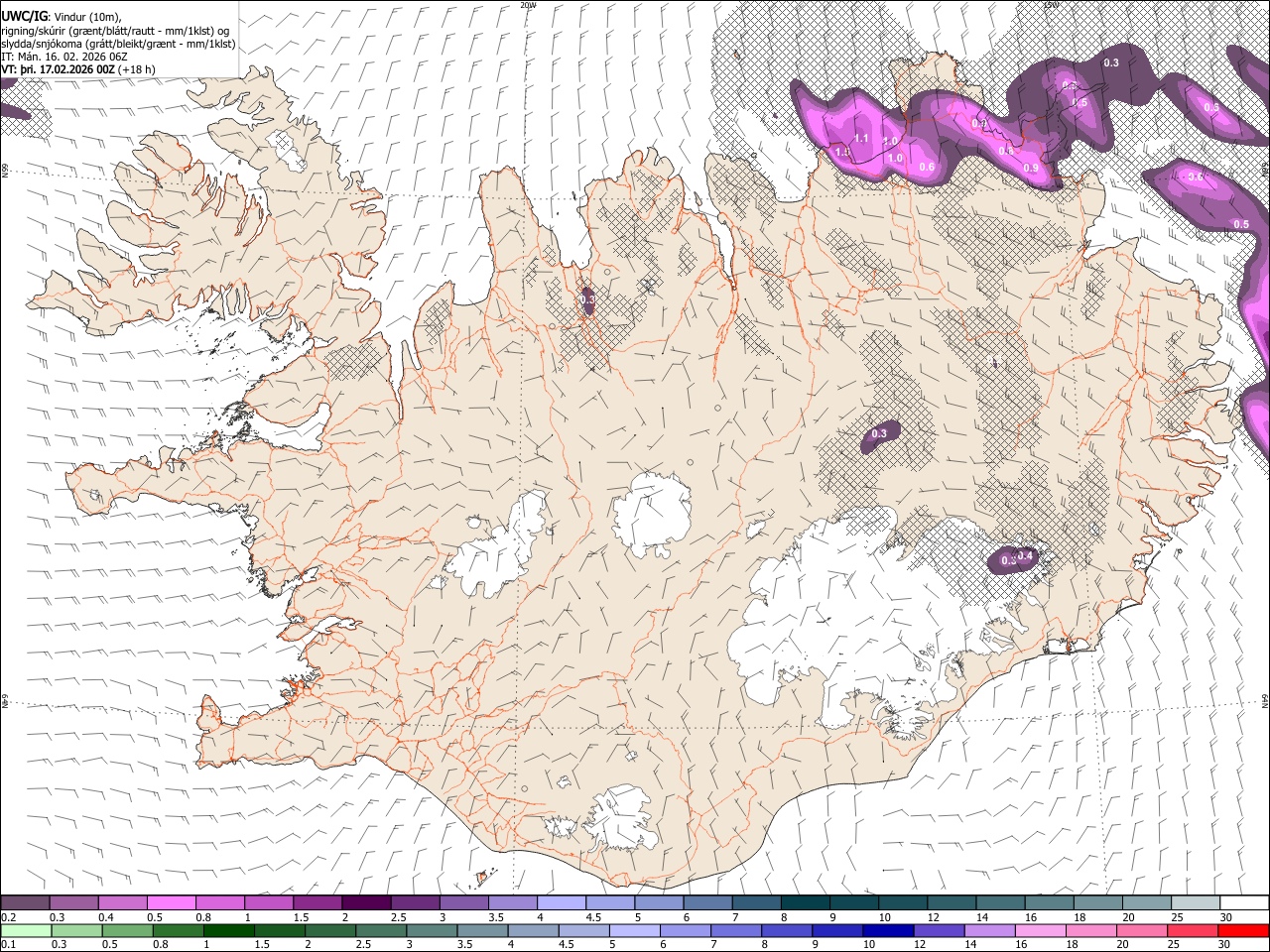Click the '0.3' value at the top of the northeast band
Screen dimensions: 1270x952
[x=1111, y=62]
